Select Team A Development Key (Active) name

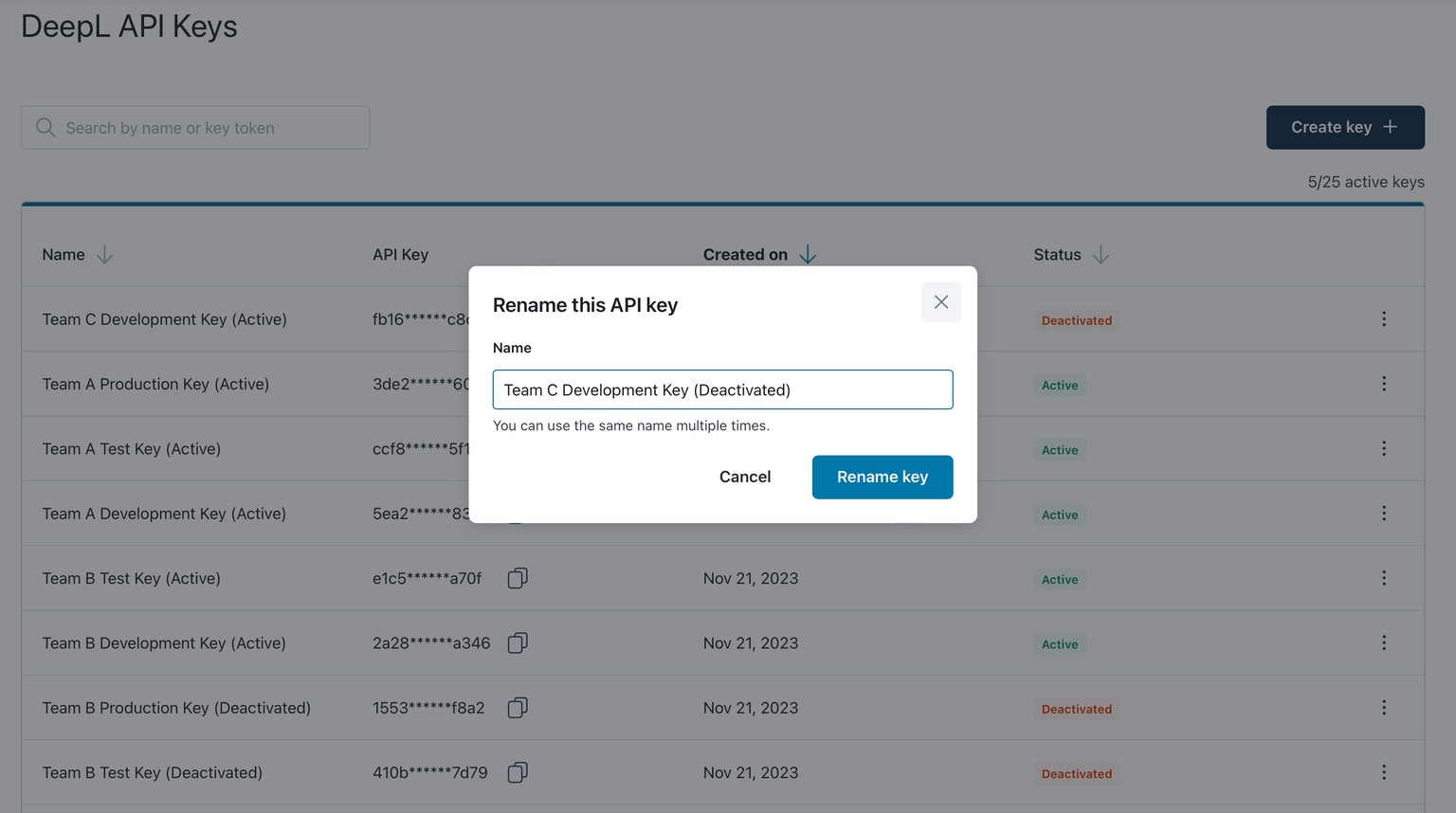tap(164, 514)
